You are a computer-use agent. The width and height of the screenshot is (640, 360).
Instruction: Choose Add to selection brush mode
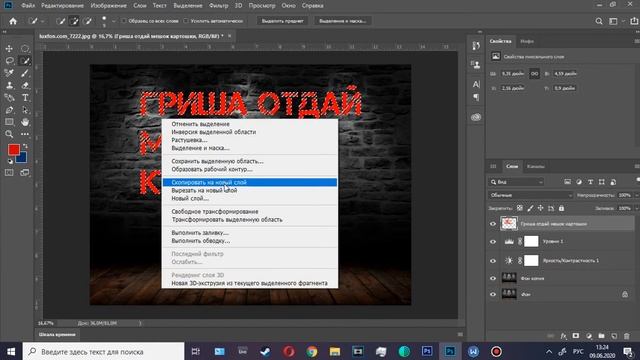tap(74, 21)
